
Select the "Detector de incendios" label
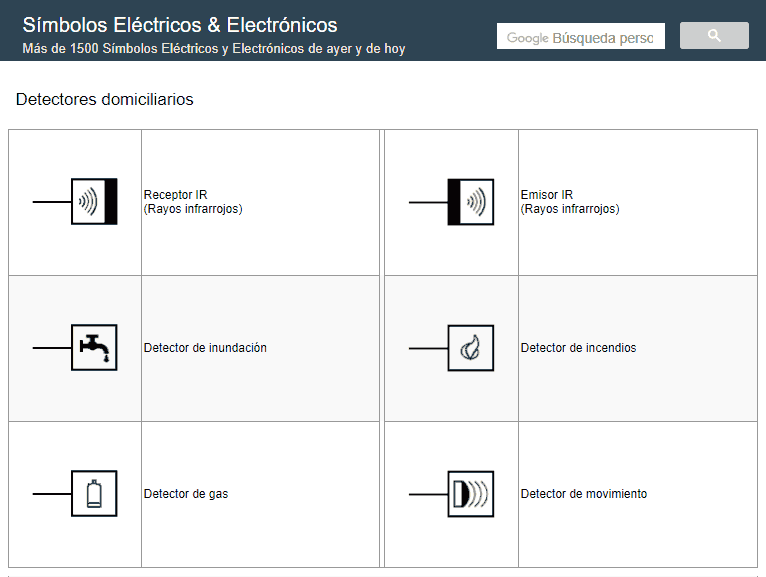tap(578, 348)
